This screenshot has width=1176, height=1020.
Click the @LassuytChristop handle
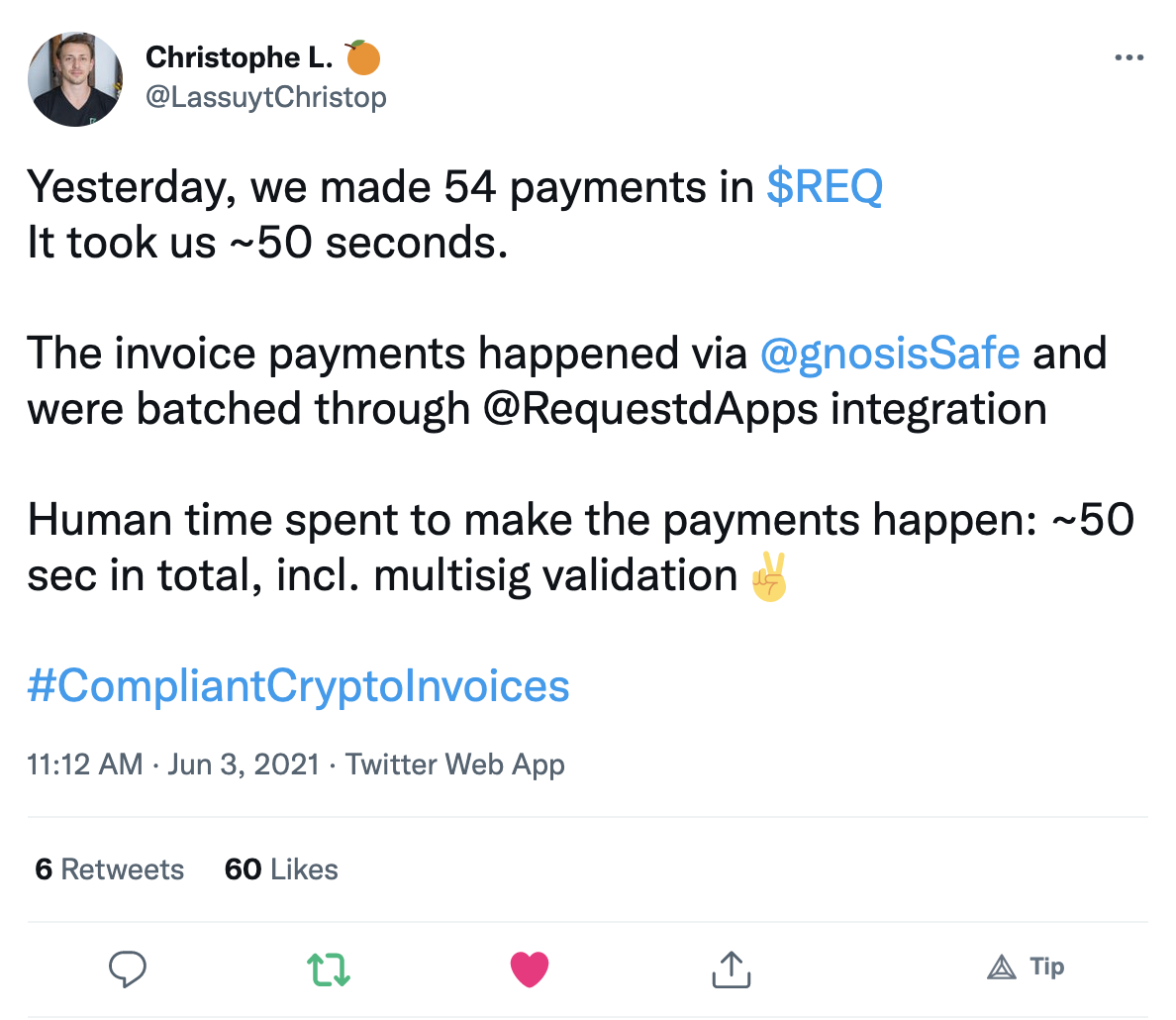coord(265,97)
